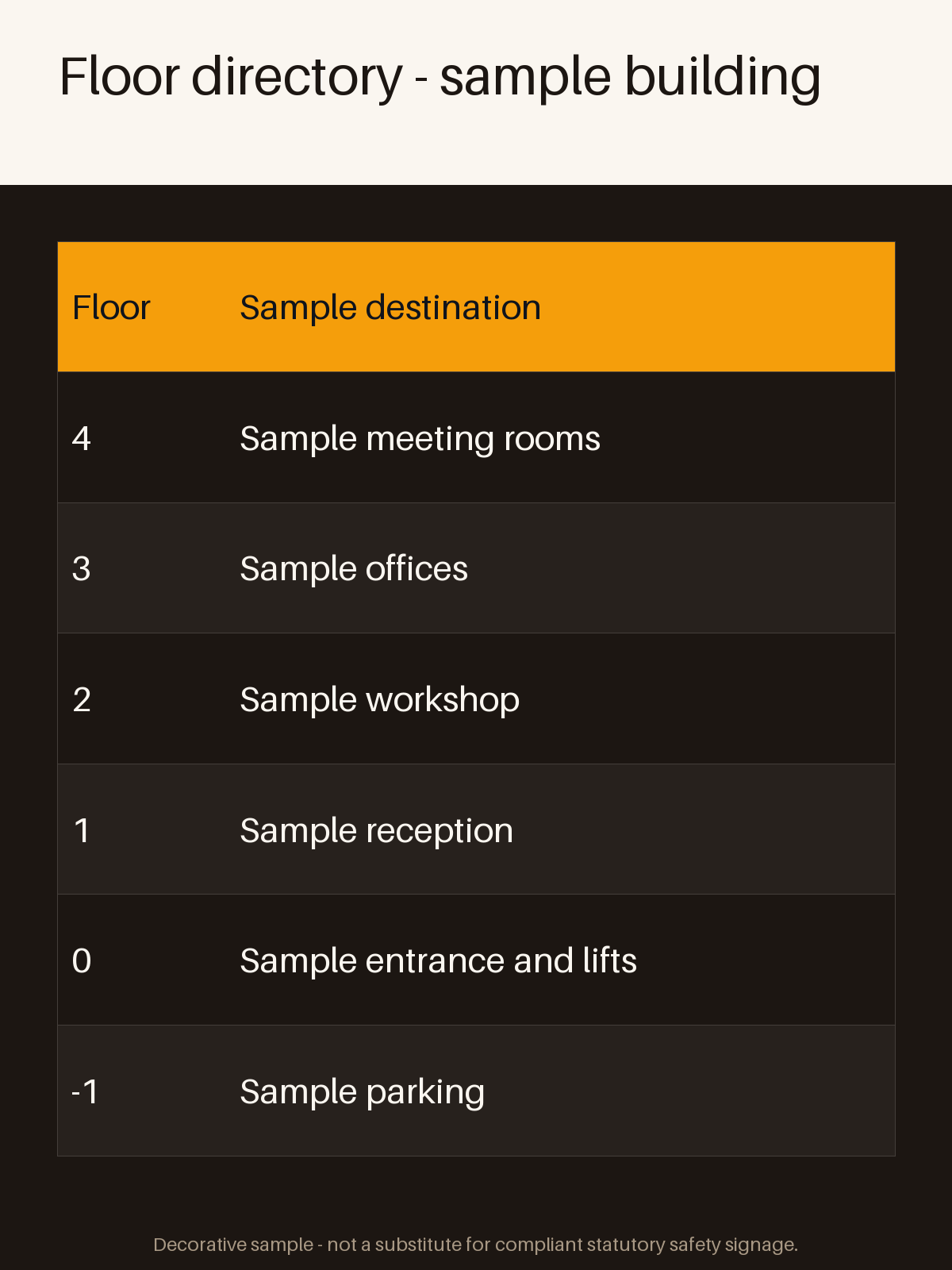This screenshot has width=952, height=1270.
Task: Click floor number 4
Action: pyautogui.click(x=82, y=438)
